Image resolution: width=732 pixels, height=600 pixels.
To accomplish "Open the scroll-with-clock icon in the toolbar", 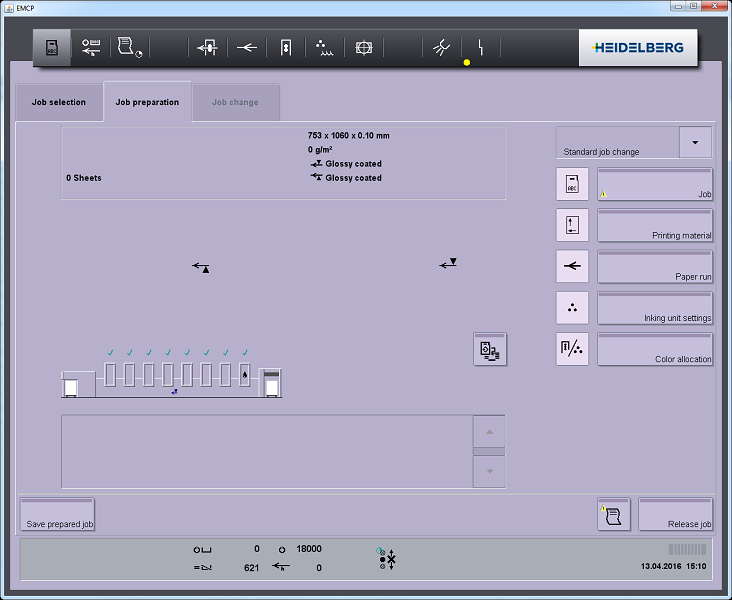I will 129,48.
